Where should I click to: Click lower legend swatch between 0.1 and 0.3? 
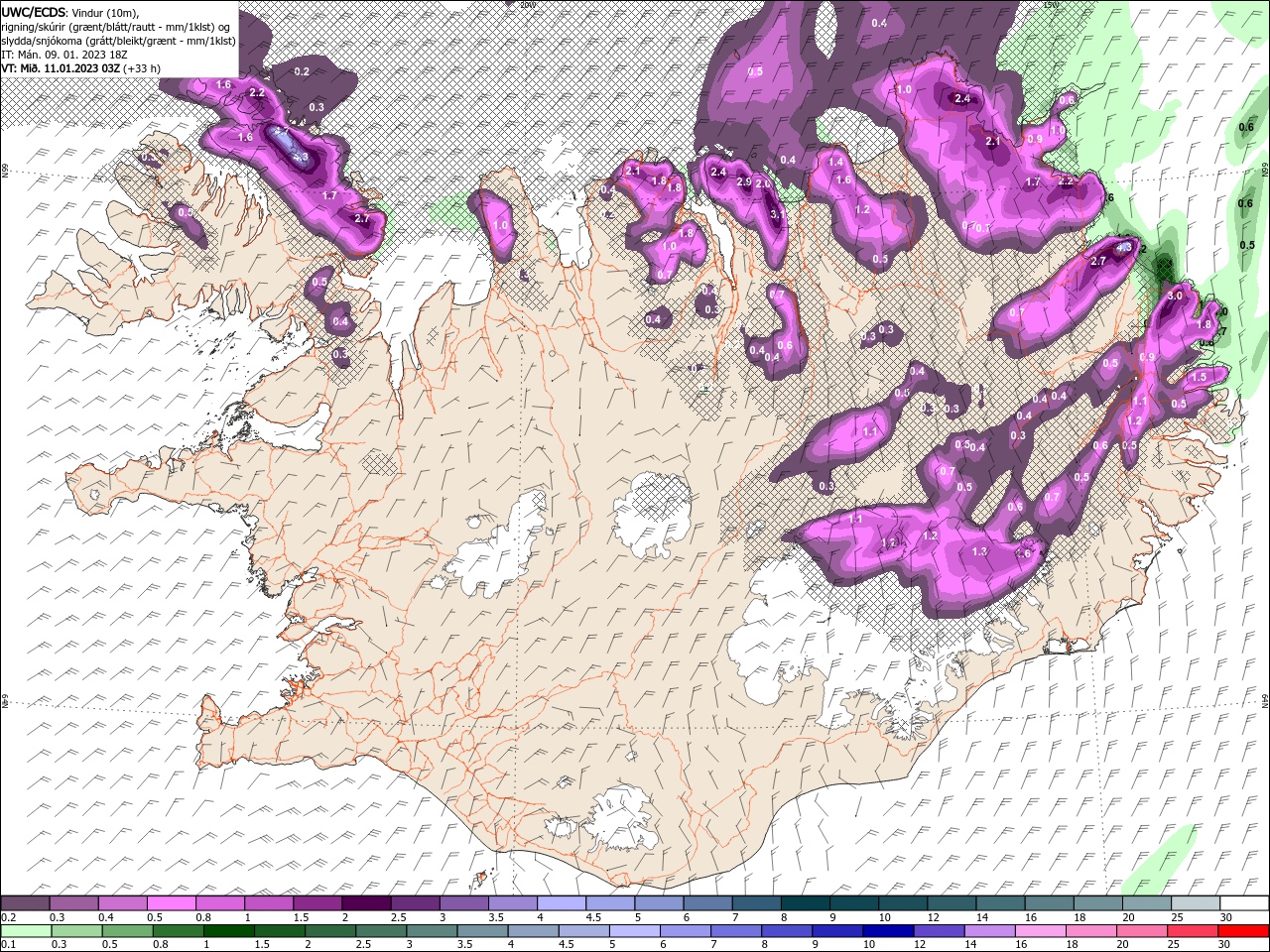coord(27,931)
